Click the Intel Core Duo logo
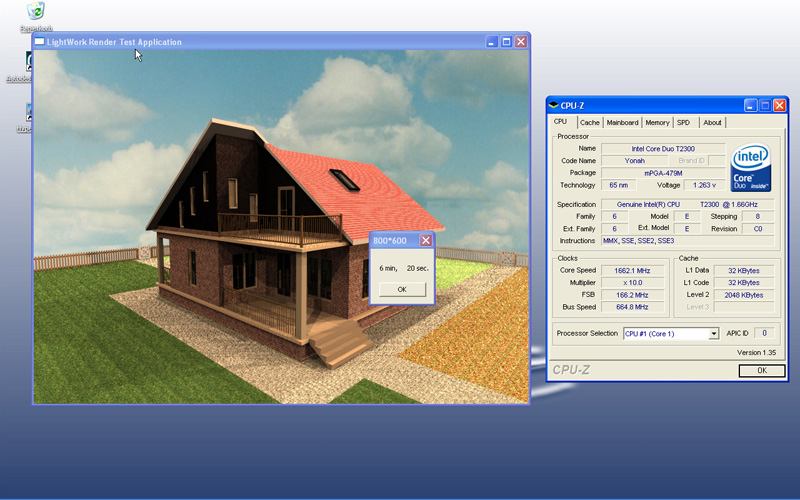 (x=751, y=167)
